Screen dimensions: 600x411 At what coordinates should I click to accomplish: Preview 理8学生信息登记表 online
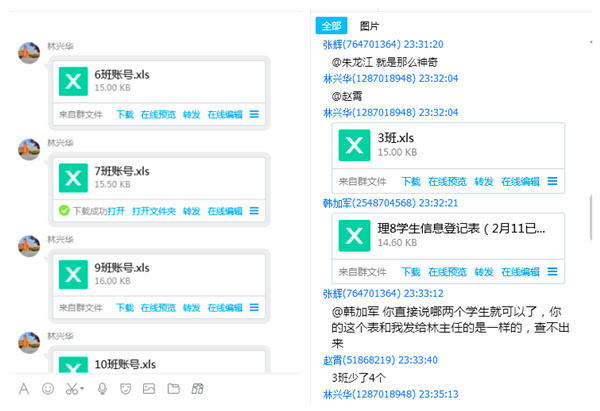coord(447,272)
